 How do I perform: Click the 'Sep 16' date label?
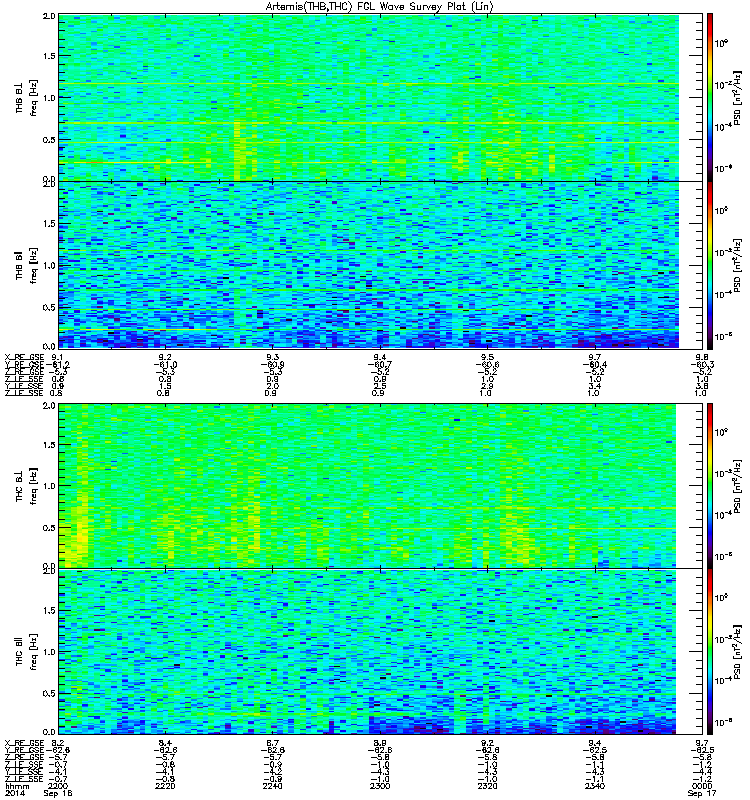pyautogui.click(x=58, y=793)
